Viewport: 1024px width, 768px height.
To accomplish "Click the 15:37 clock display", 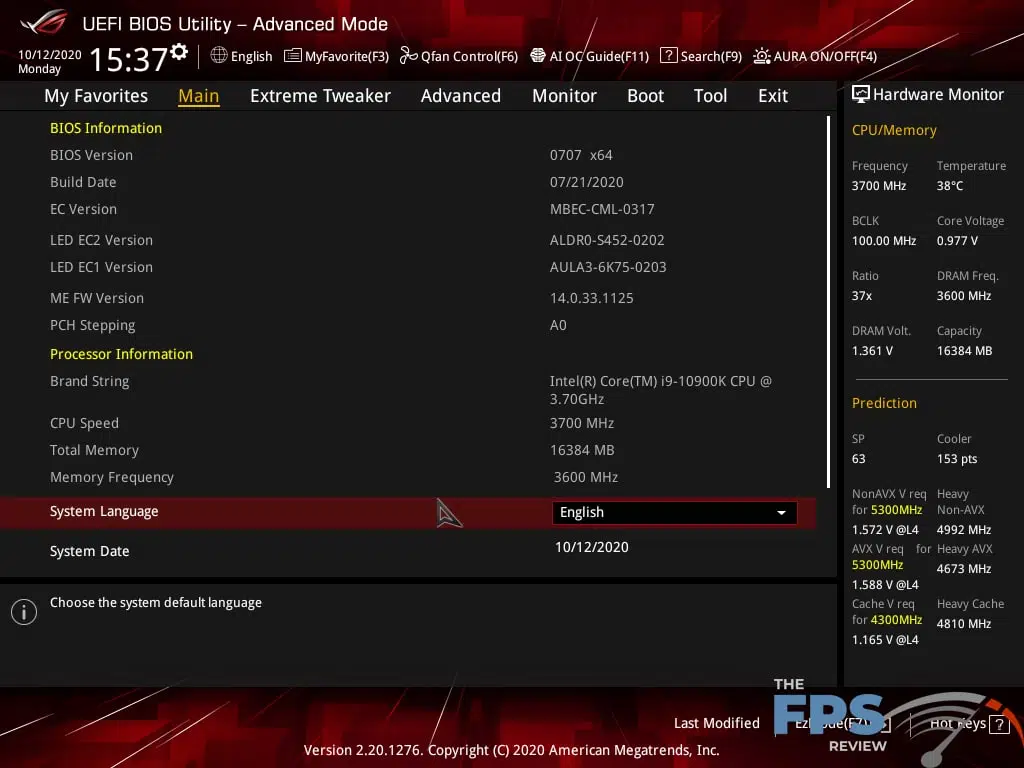I will click(x=128, y=59).
